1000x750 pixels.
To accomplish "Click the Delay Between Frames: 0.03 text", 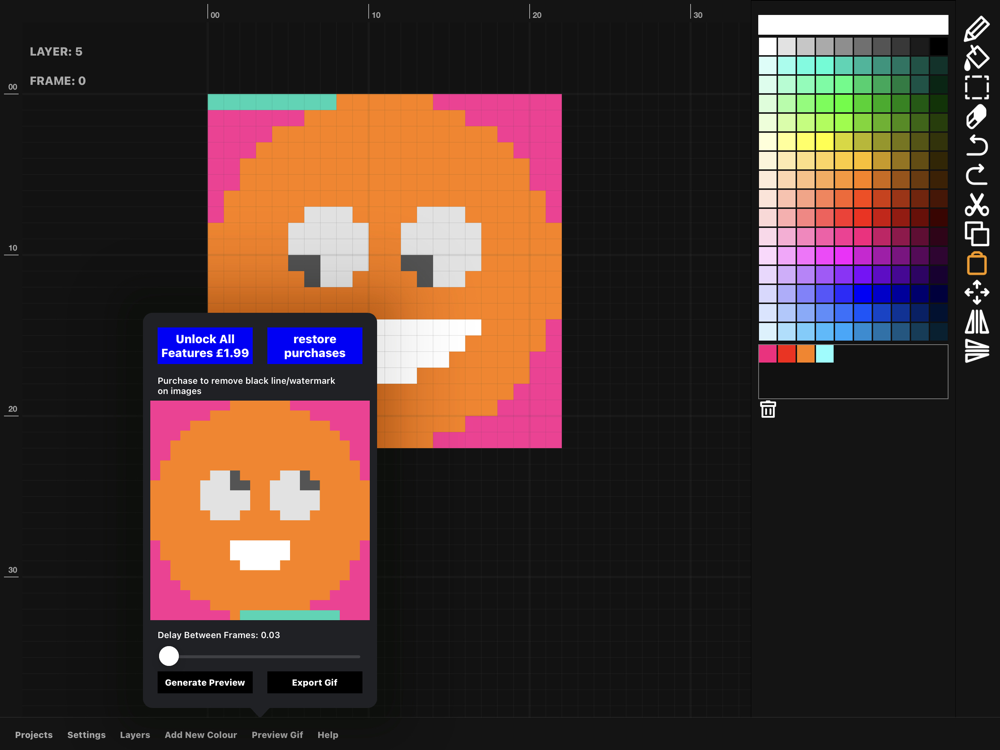I will (219, 635).
